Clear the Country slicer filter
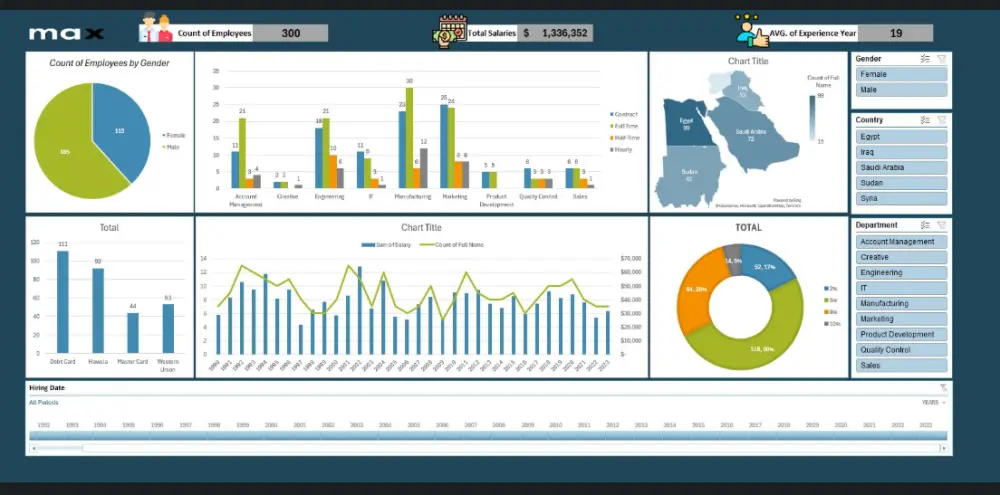Image resolution: width=1000 pixels, height=495 pixels. point(941,120)
